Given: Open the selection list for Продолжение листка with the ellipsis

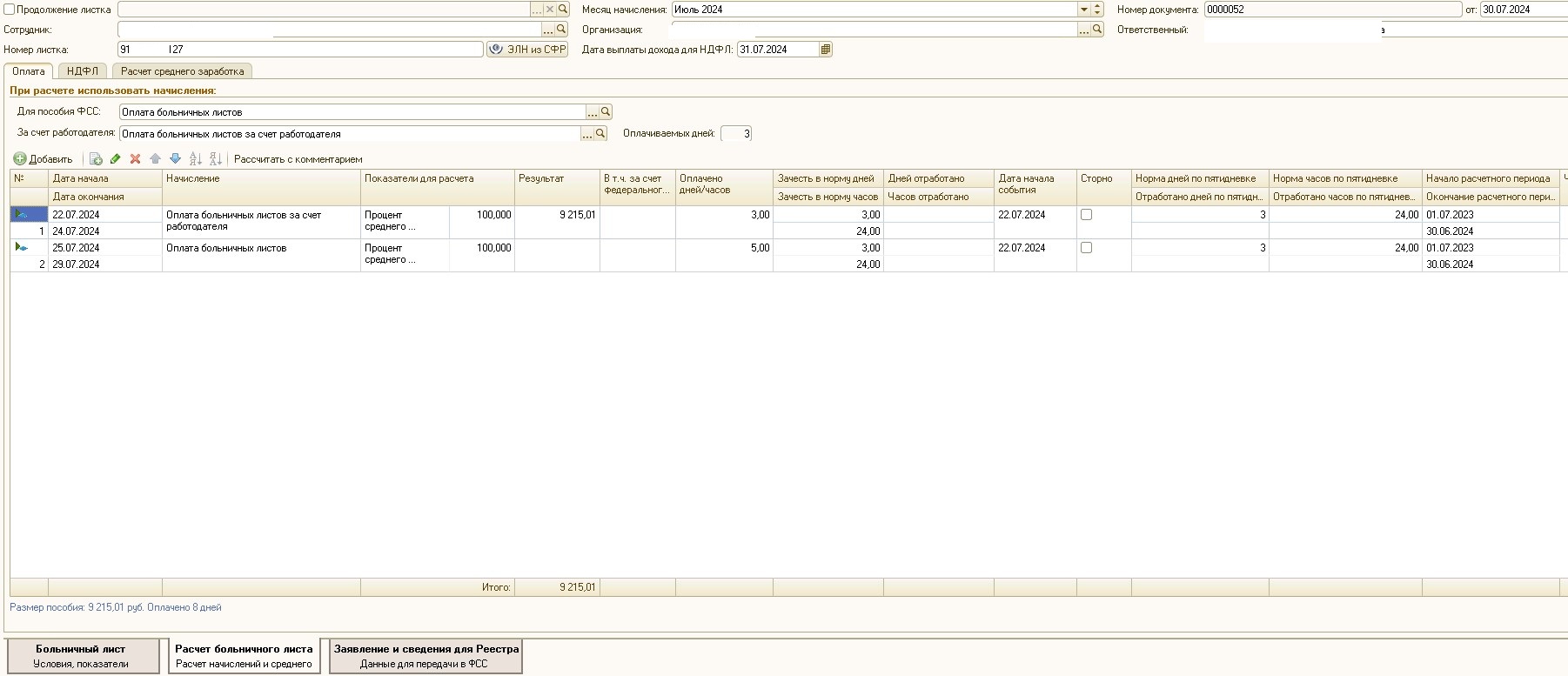Looking at the screenshot, I should tap(537, 10).
